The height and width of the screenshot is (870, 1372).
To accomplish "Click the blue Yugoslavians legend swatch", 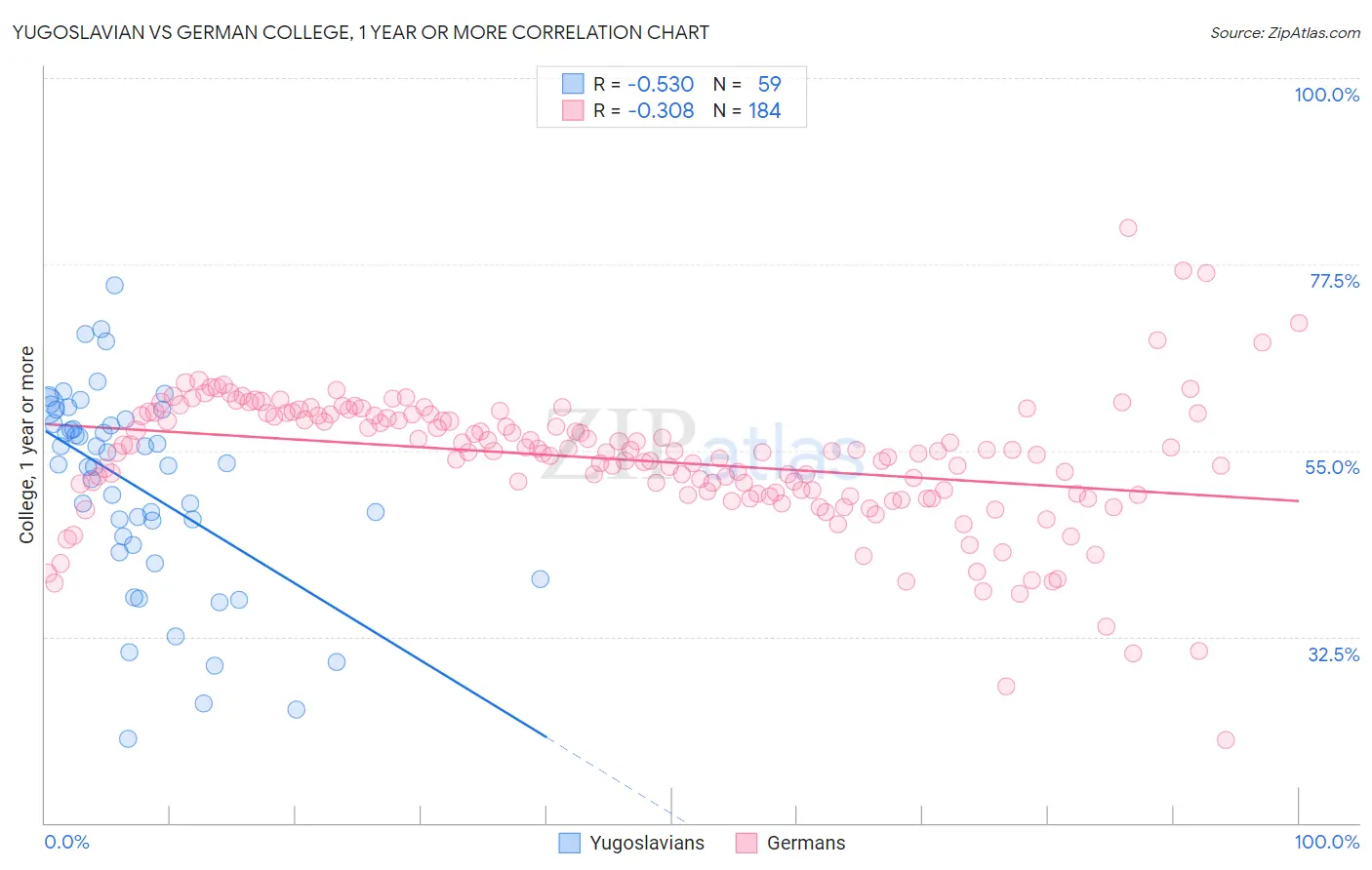I will click(x=570, y=843).
